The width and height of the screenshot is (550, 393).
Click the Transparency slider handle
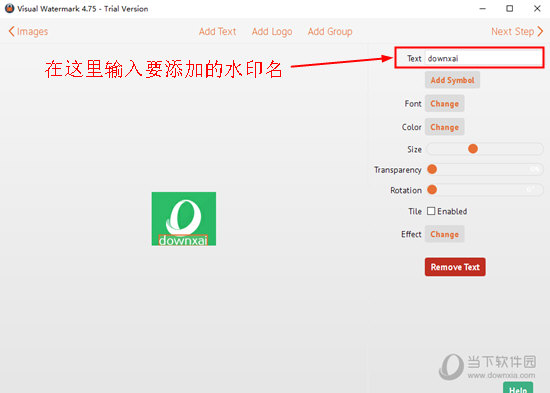tap(432, 169)
